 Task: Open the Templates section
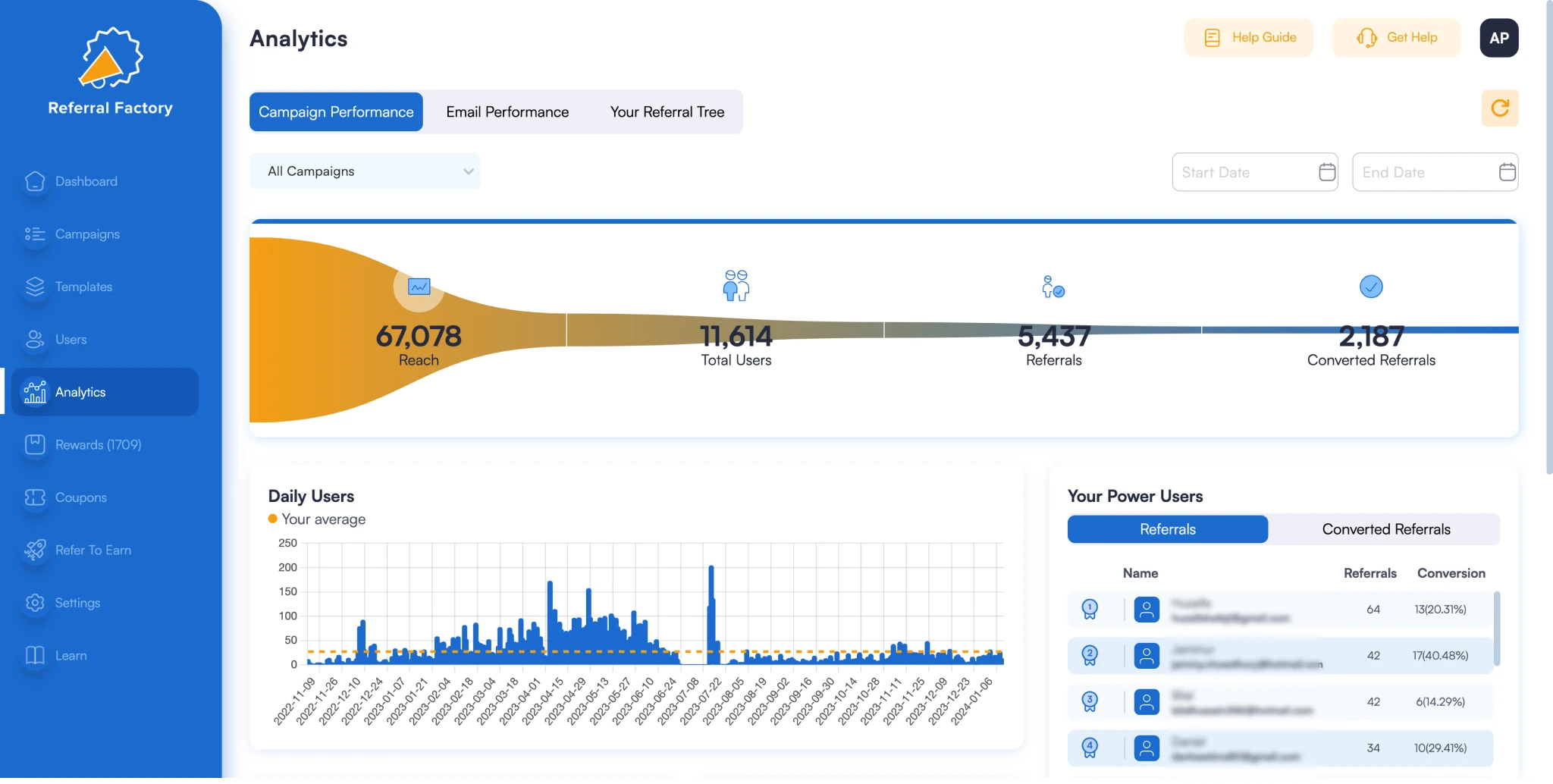tap(35, 287)
